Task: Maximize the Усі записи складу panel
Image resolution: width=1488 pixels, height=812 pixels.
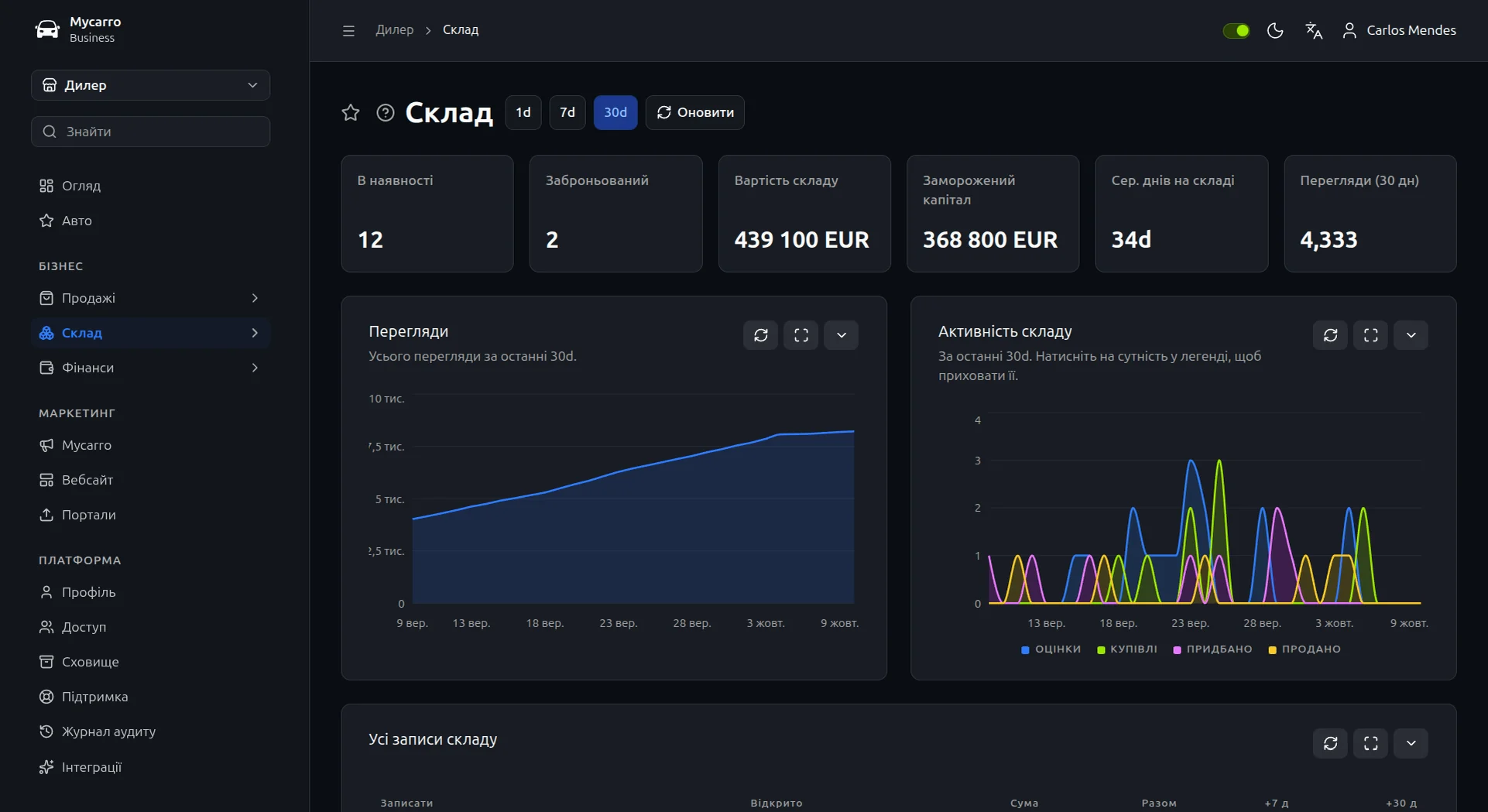Action: point(1371,743)
